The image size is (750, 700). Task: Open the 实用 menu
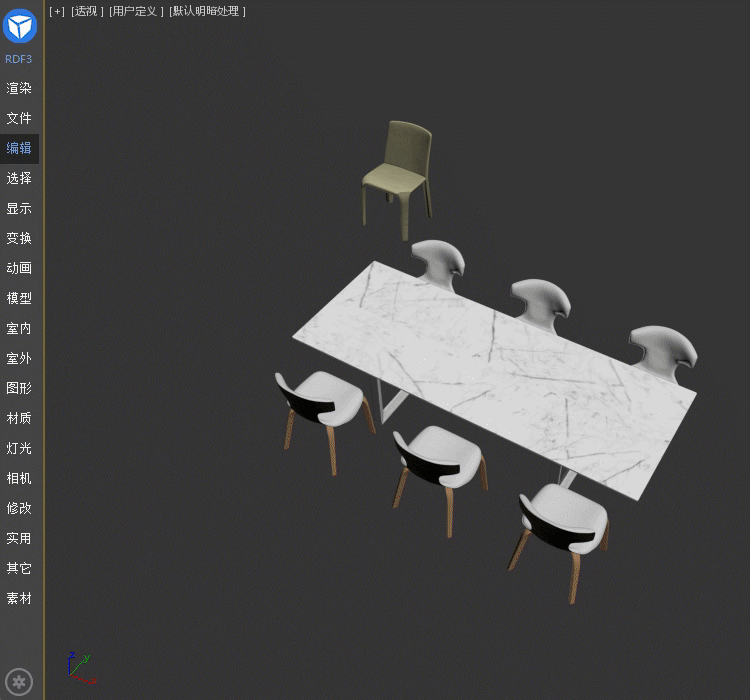(19, 538)
